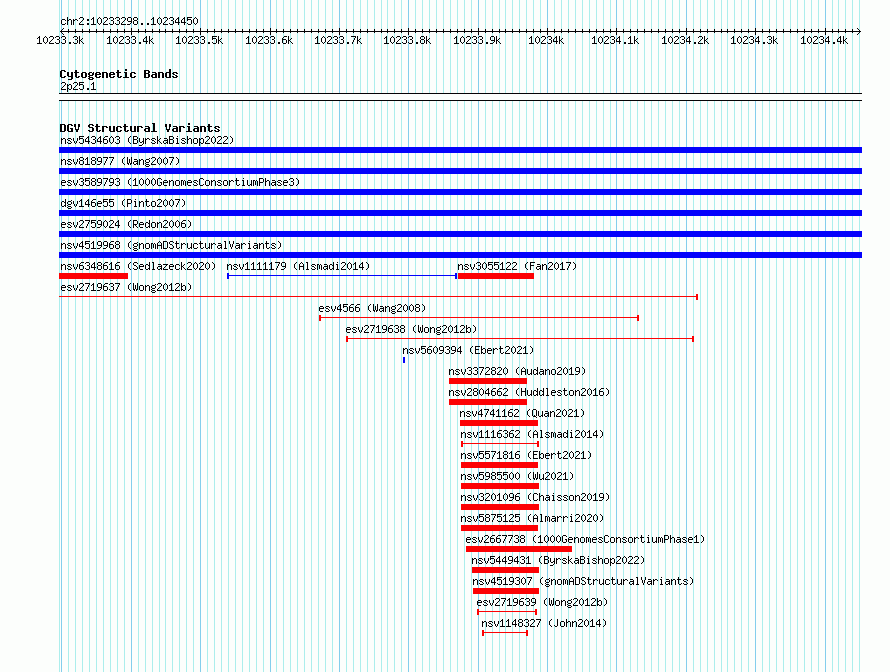Click red bar of esv2667738
Image resolution: width=890 pixels, height=672 pixels.
[x=519, y=549]
